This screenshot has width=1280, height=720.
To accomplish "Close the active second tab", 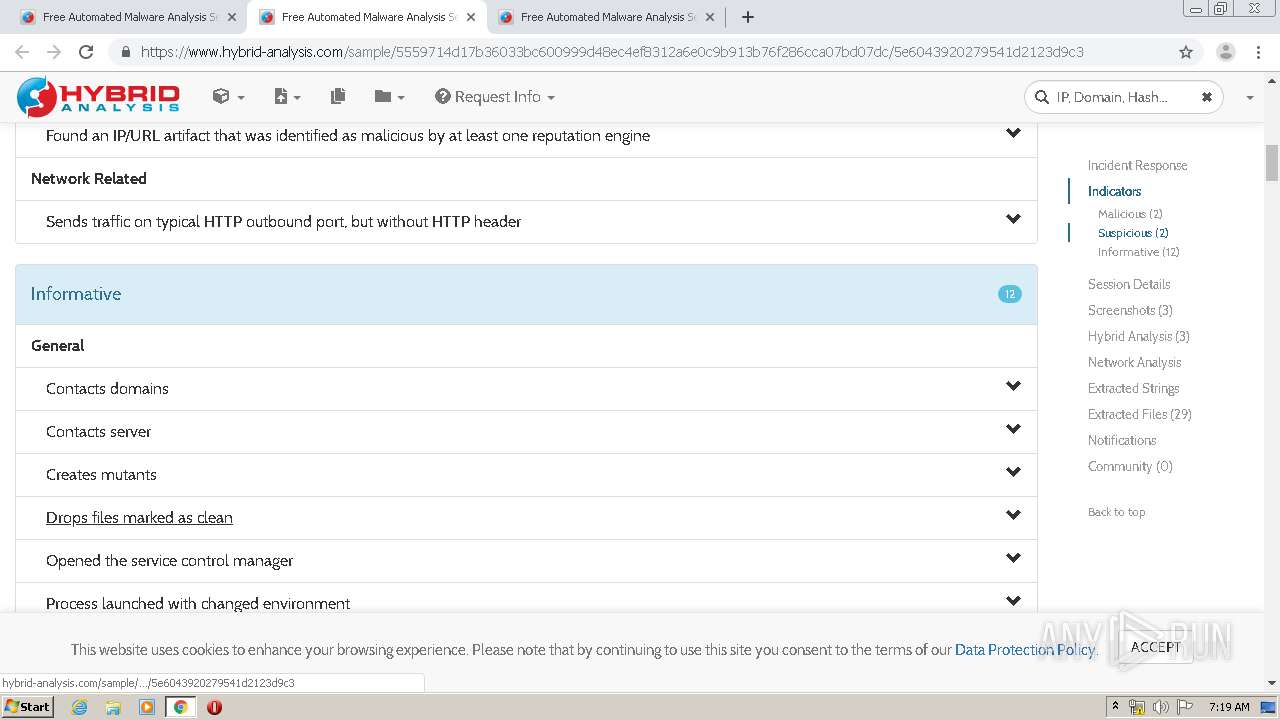I will click(x=470, y=17).
